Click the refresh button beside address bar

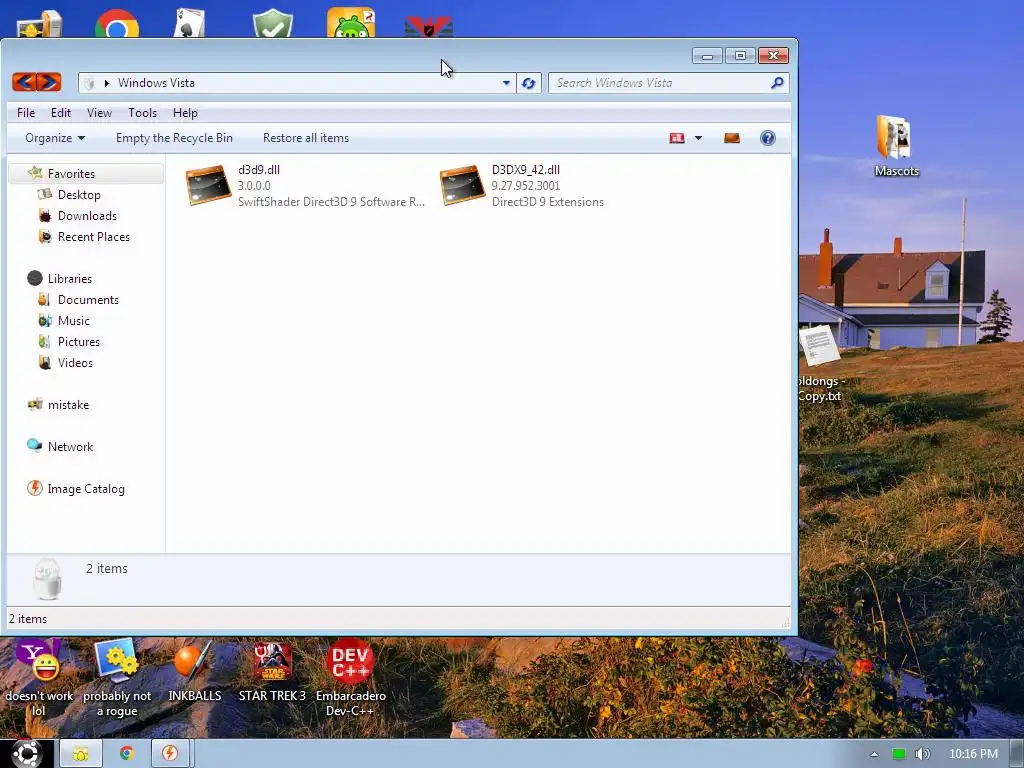click(x=528, y=83)
